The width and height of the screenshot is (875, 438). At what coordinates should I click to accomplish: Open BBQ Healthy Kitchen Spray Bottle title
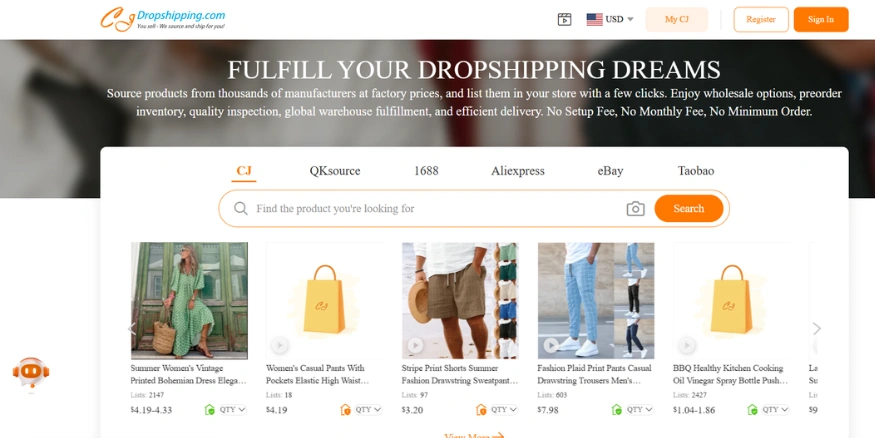pyautogui.click(x=730, y=374)
